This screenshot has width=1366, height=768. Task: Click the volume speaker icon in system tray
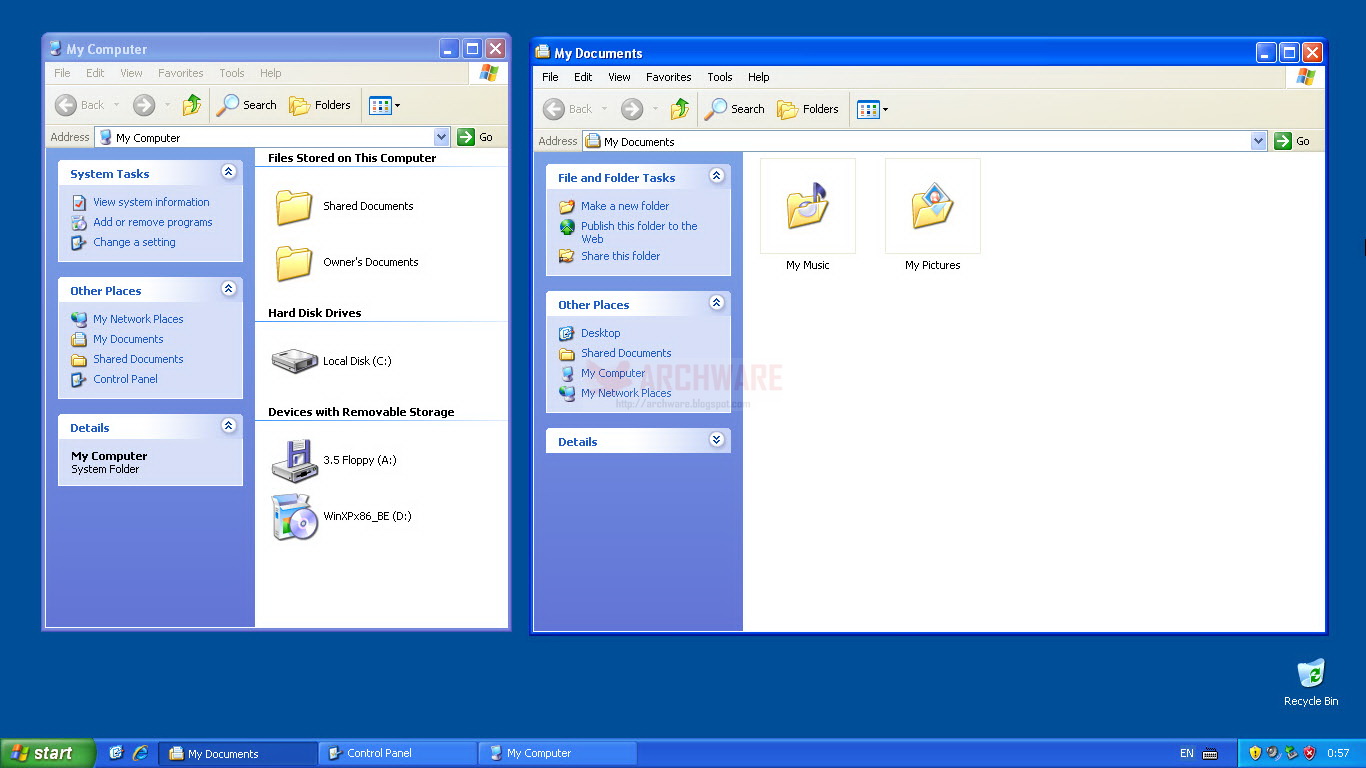pos(1274,753)
